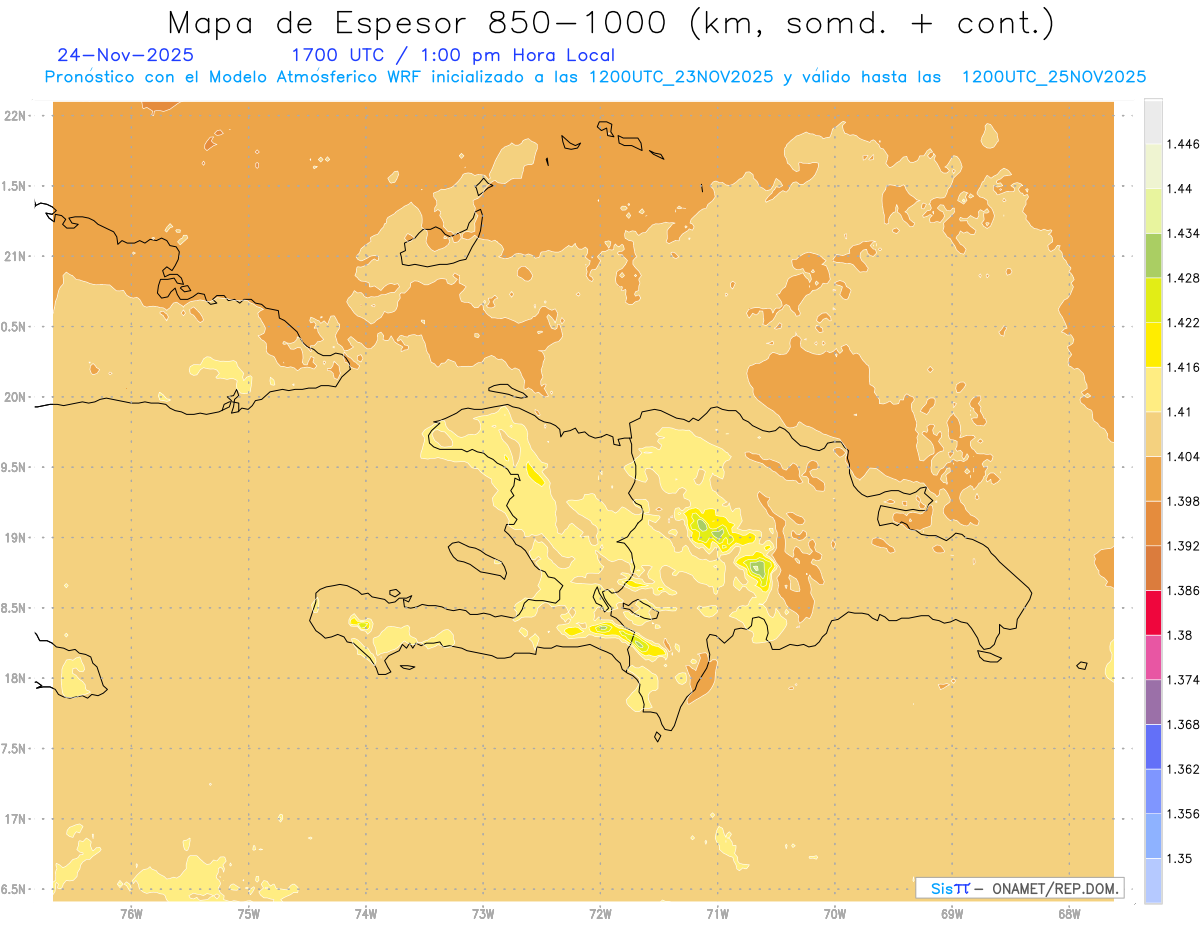The width and height of the screenshot is (1200, 927).
Task: Click the 20N latitude label
Action: [16, 397]
